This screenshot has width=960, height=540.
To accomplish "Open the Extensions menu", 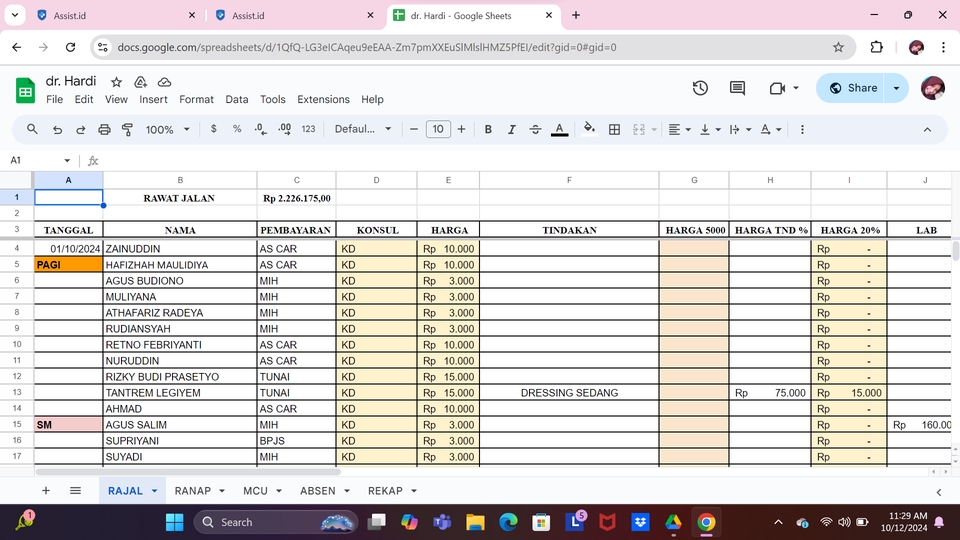I will pos(323,99).
